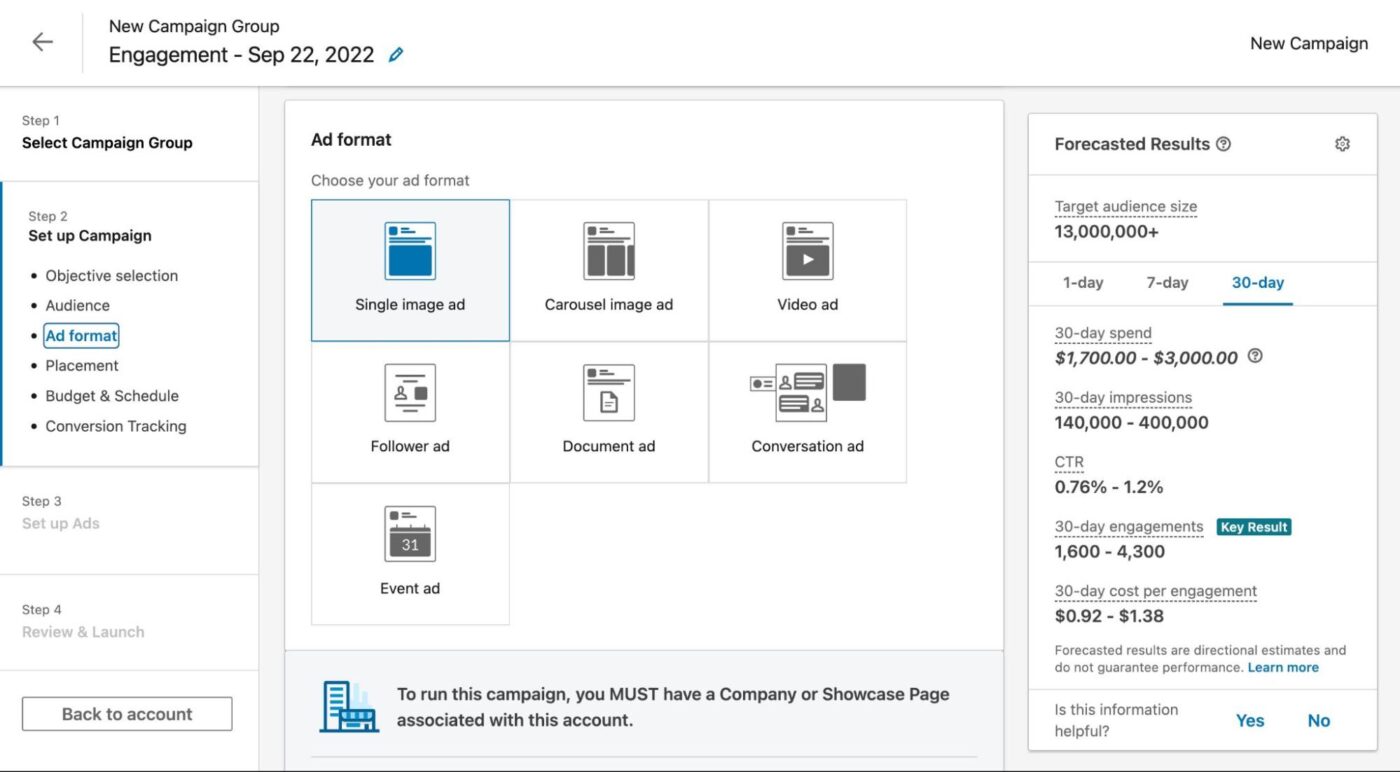The image size is (1400, 772).
Task: Start a New Campaign from the top bar
Action: pyautogui.click(x=1308, y=43)
